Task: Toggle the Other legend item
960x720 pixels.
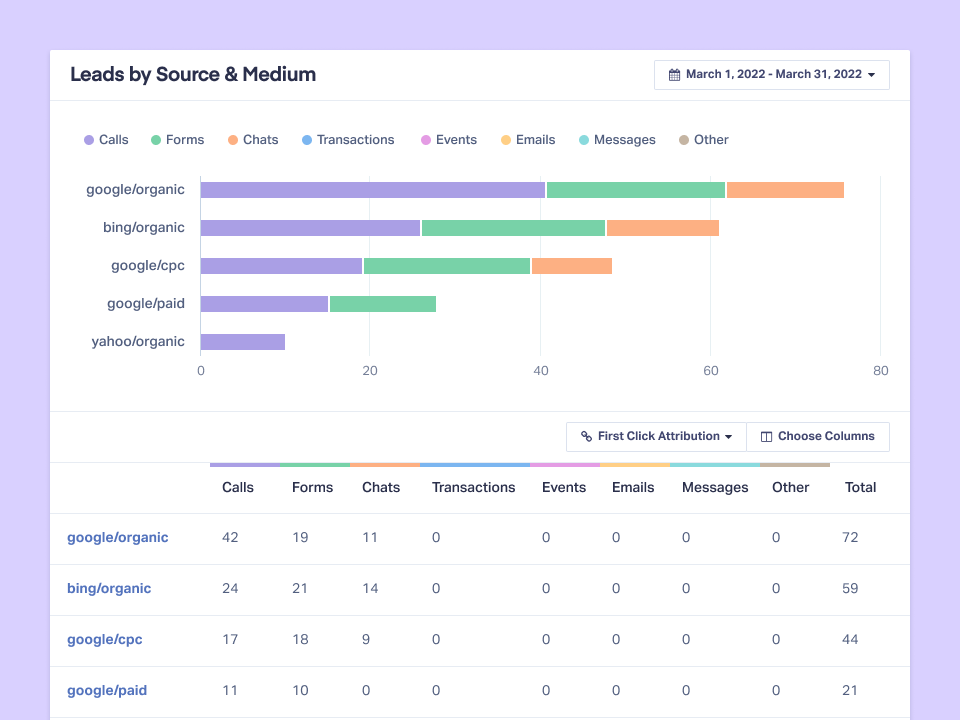Action: pos(703,139)
